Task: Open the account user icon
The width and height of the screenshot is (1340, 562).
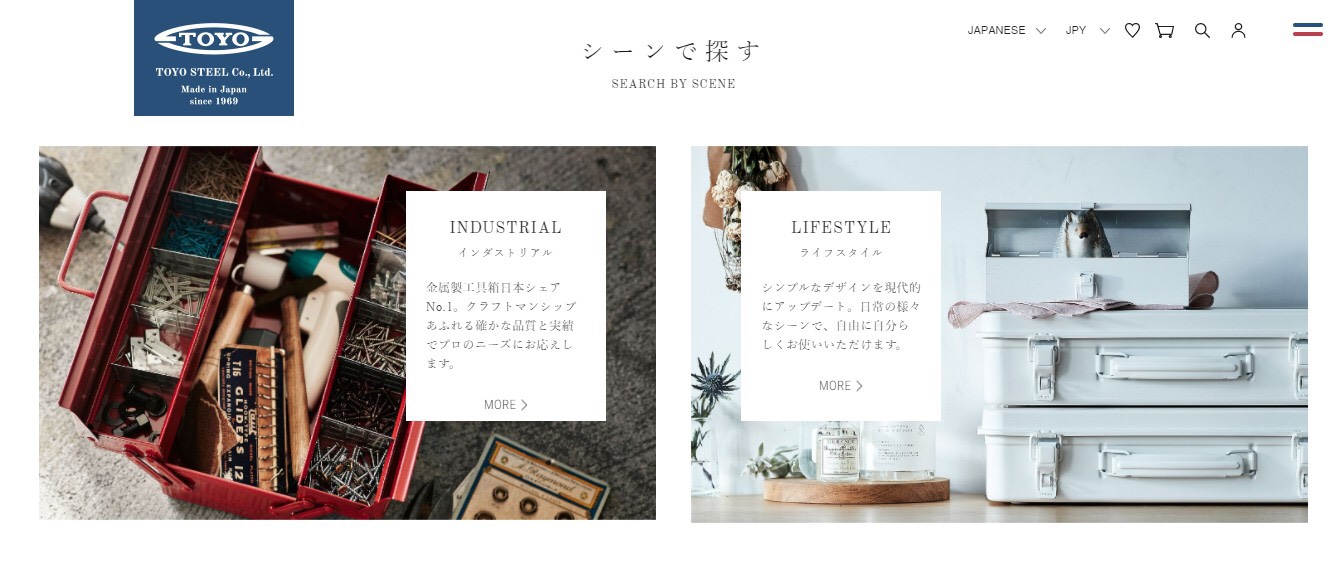Action: click(x=1238, y=30)
